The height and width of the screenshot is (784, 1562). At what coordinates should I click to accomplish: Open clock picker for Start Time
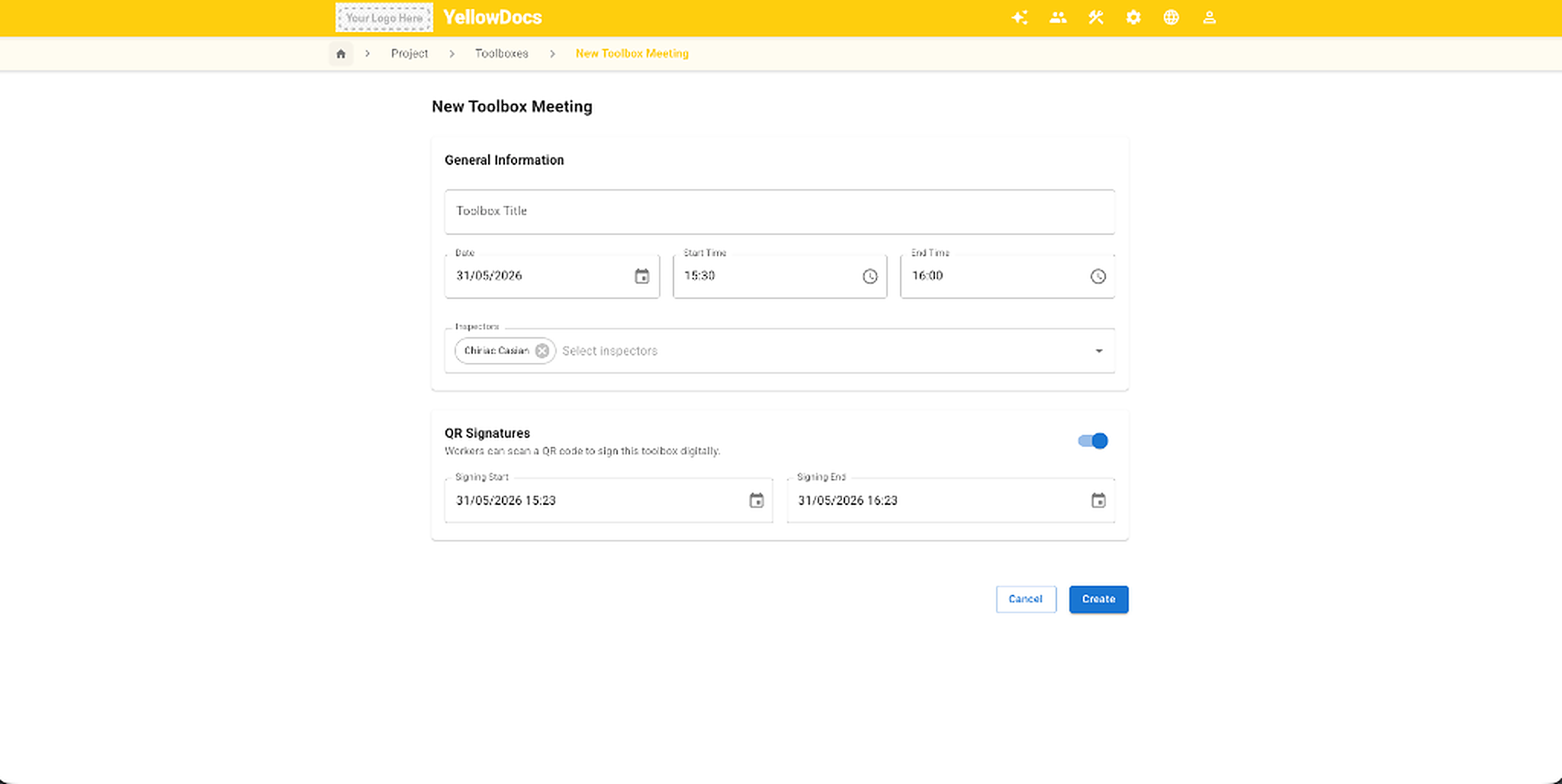click(870, 276)
